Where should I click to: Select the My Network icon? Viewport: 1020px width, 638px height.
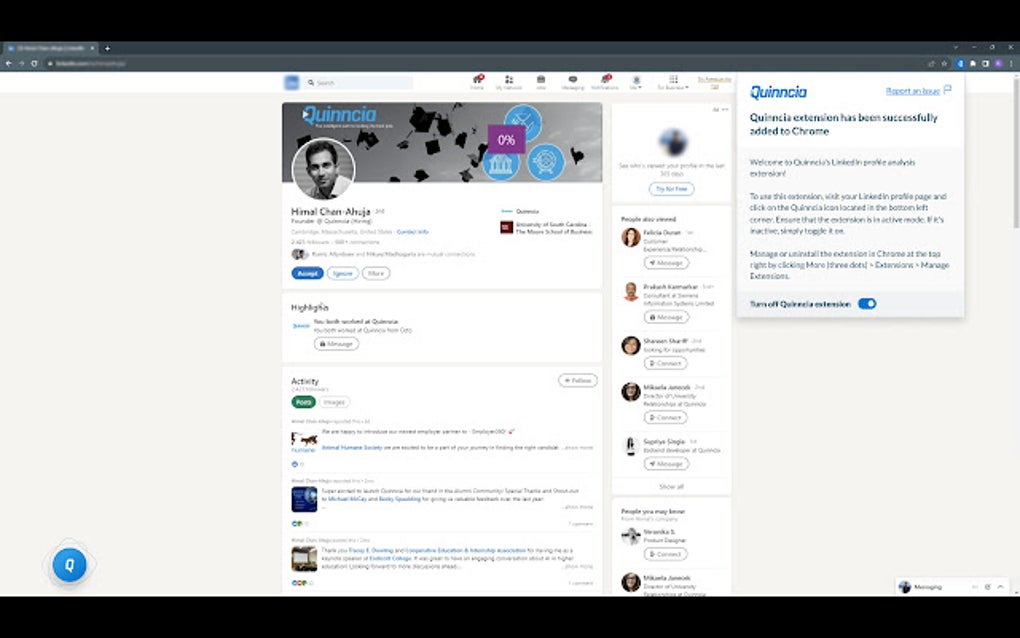tap(509, 80)
